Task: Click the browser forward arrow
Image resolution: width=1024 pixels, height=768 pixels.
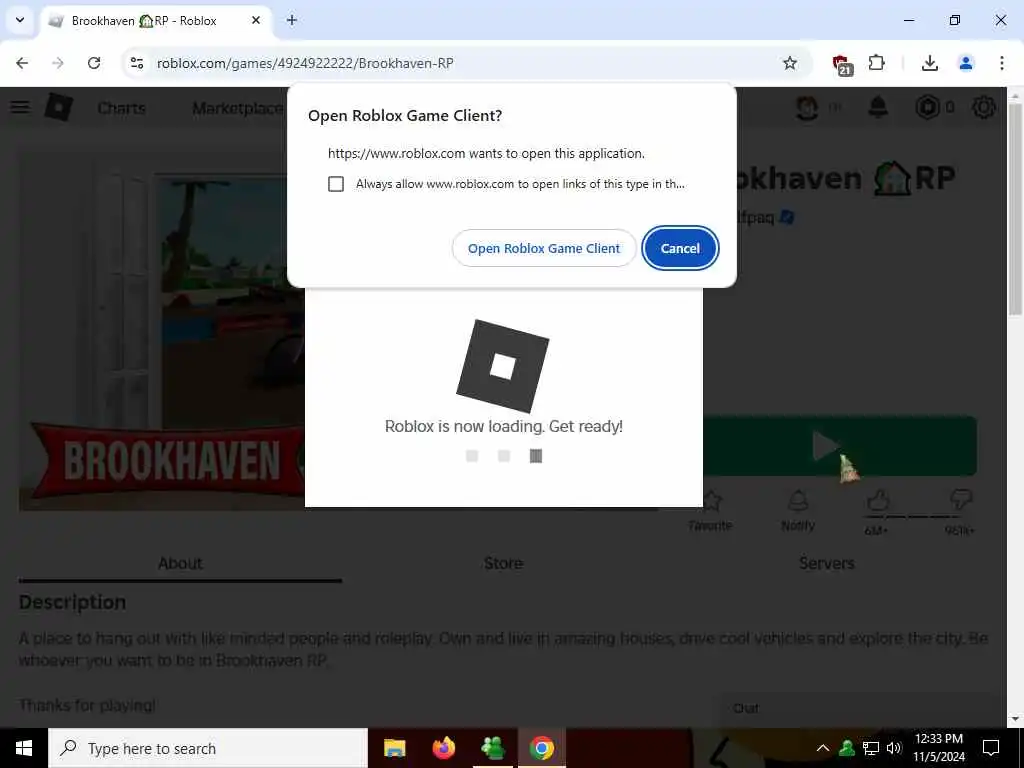Action: point(58,63)
